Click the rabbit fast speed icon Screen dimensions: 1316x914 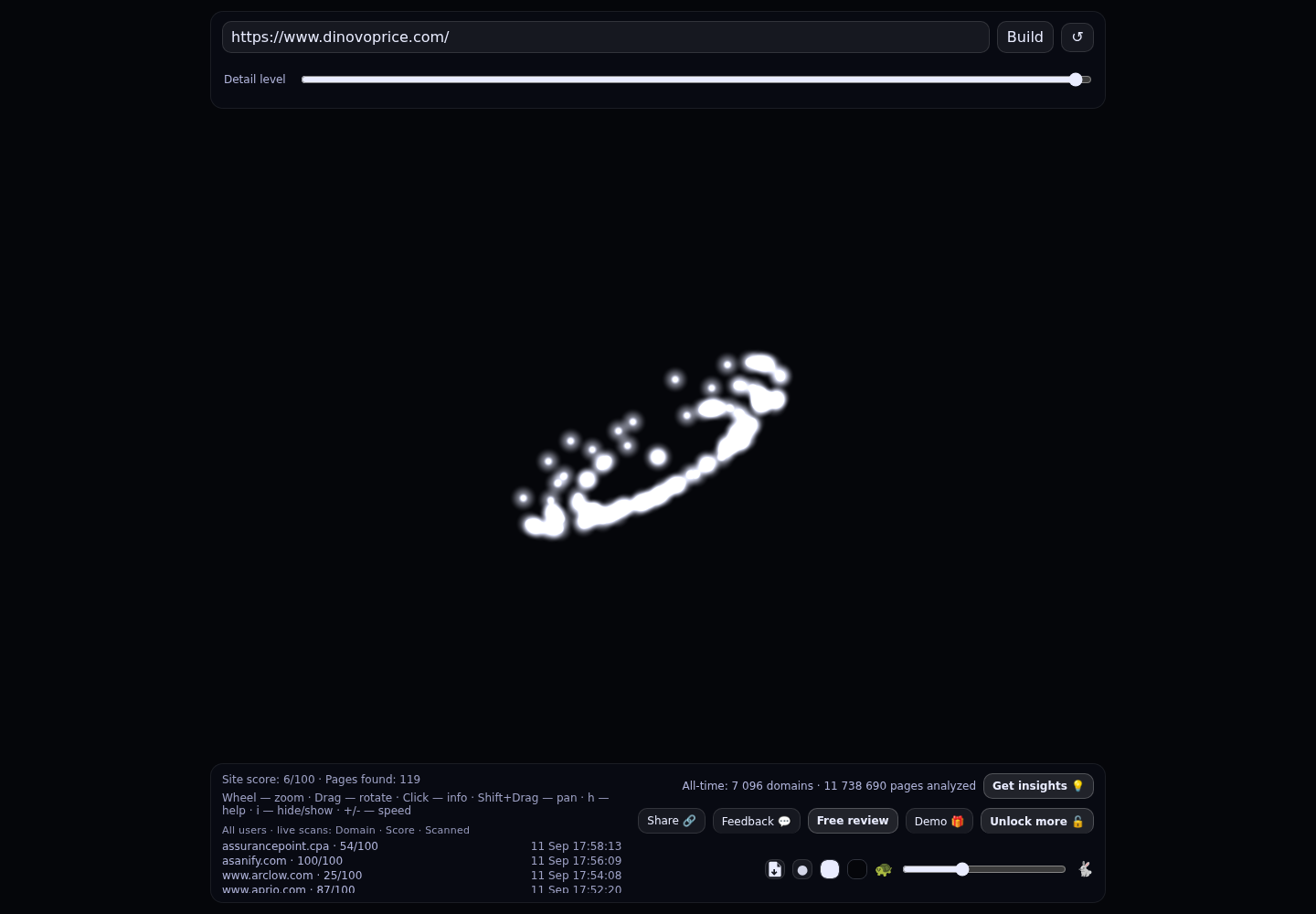1085,869
